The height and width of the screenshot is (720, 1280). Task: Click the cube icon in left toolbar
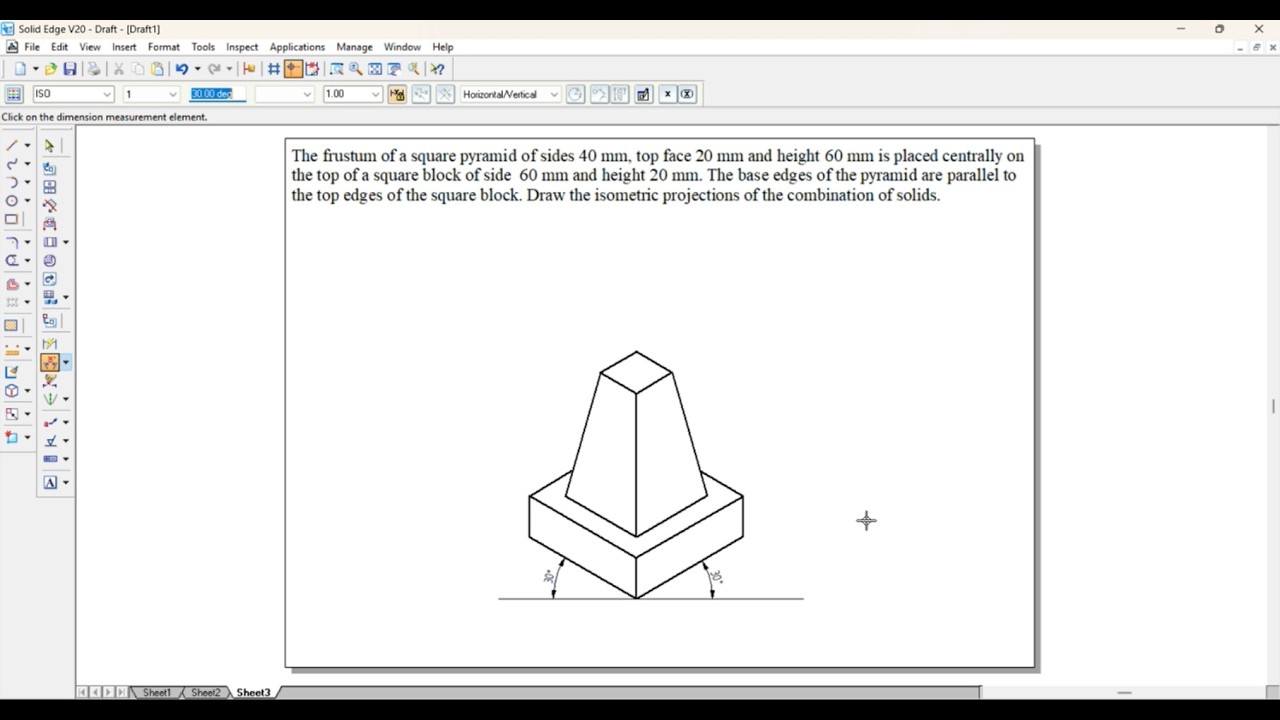click(x=12, y=391)
